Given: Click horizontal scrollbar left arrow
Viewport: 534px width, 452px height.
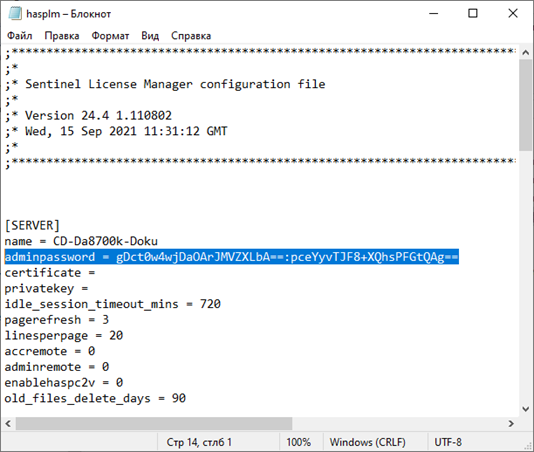Looking at the screenshot, I should point(8,423).
